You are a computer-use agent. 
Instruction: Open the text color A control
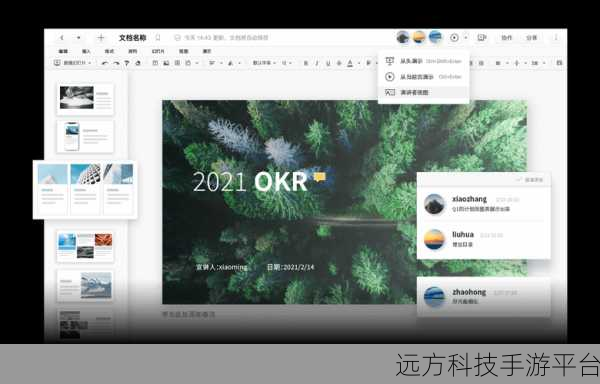[x=350, y=63]
